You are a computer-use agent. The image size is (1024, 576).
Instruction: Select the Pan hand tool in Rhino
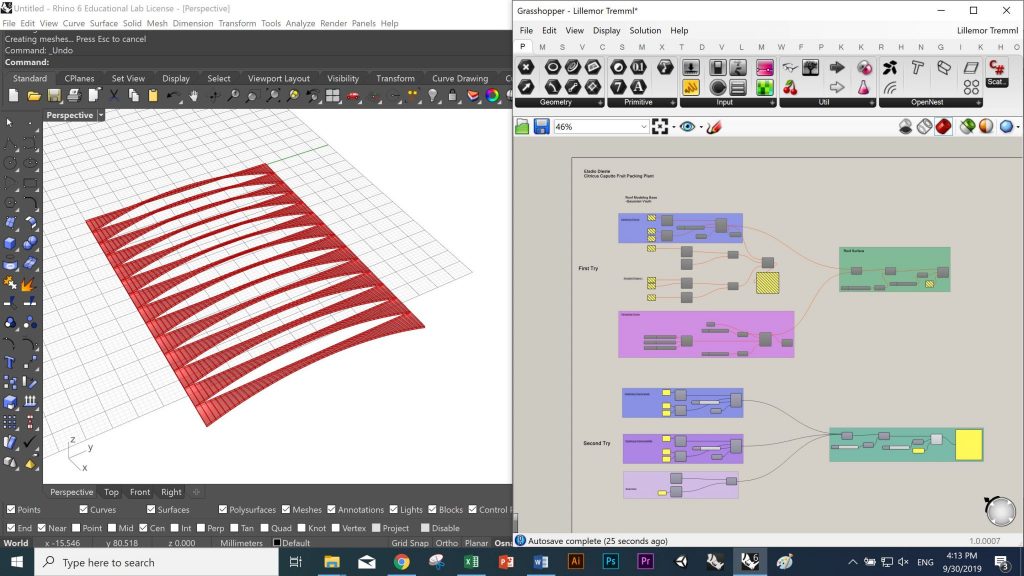point(194,95)
